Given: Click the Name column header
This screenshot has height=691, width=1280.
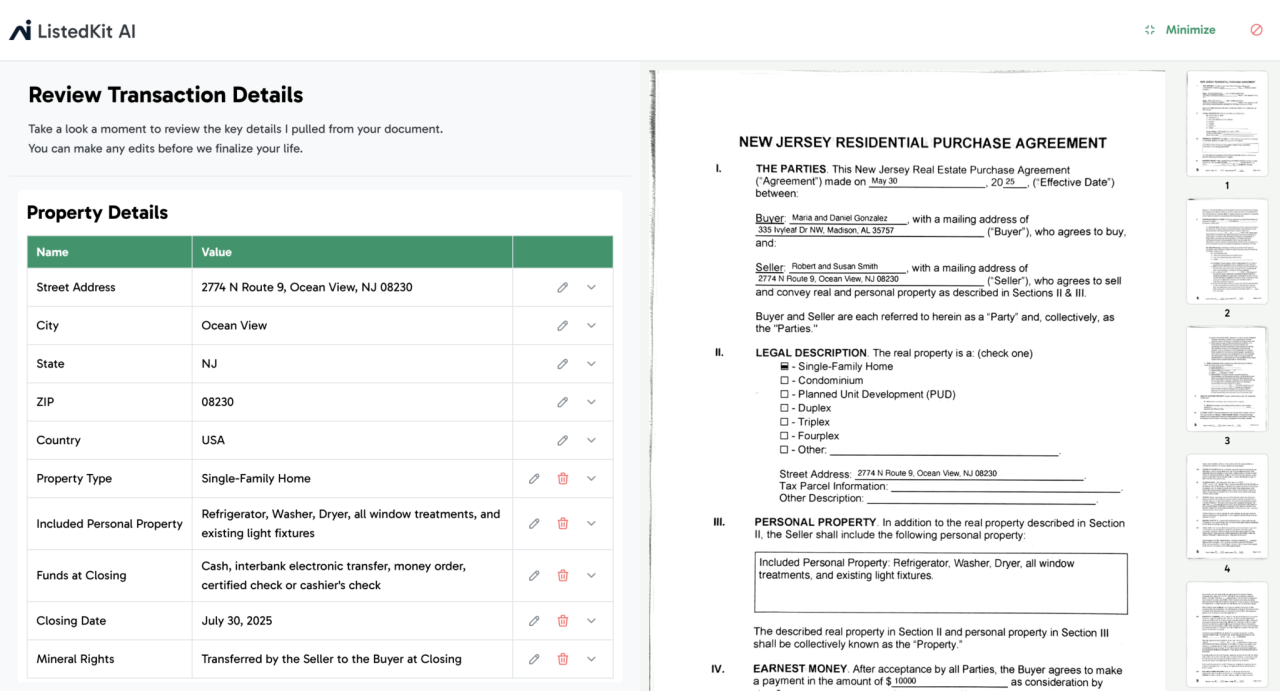Looking at the screenshot, I should click(53, 252).
